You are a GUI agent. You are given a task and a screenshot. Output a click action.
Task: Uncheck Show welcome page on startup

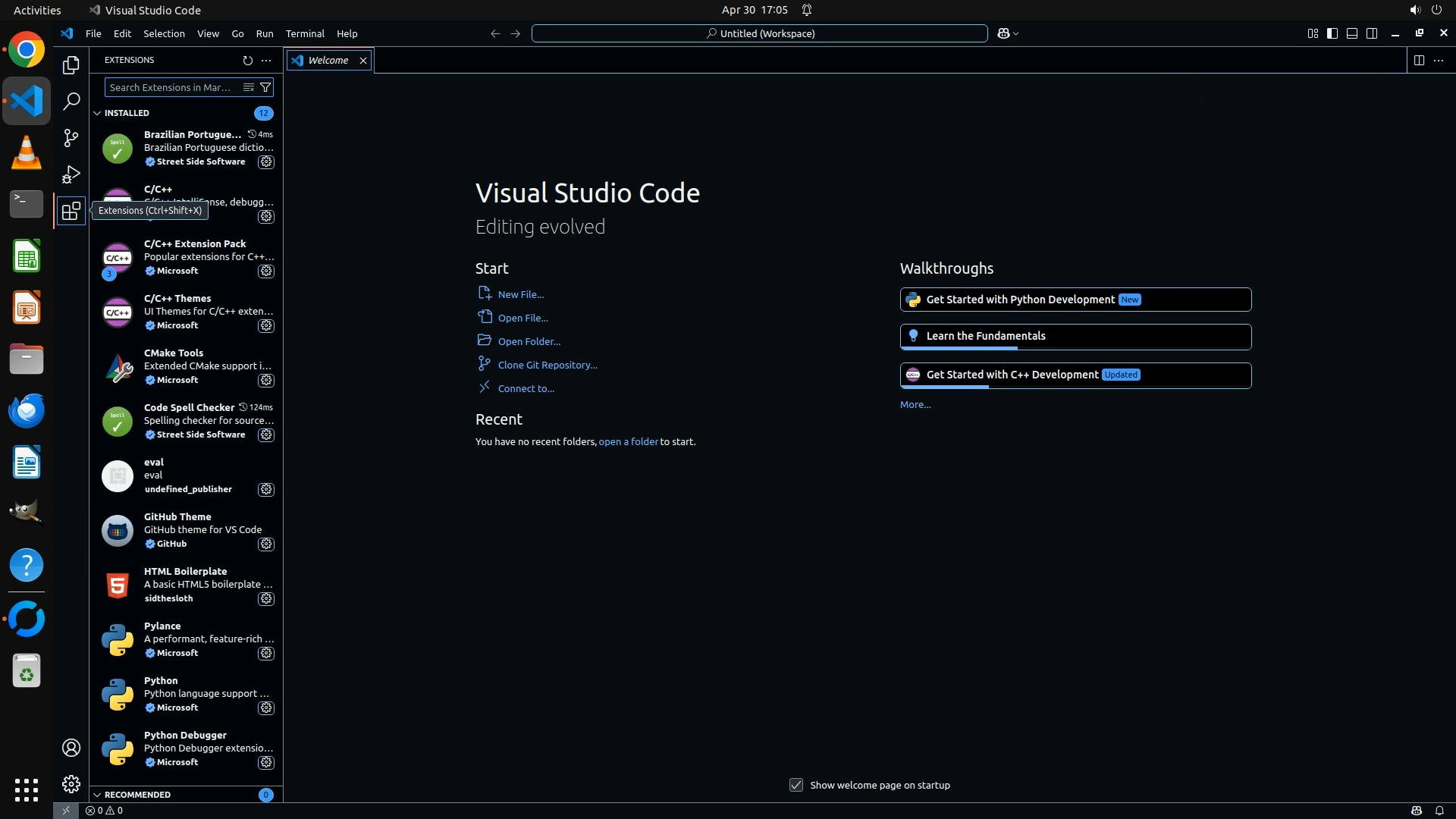point(795,785)
